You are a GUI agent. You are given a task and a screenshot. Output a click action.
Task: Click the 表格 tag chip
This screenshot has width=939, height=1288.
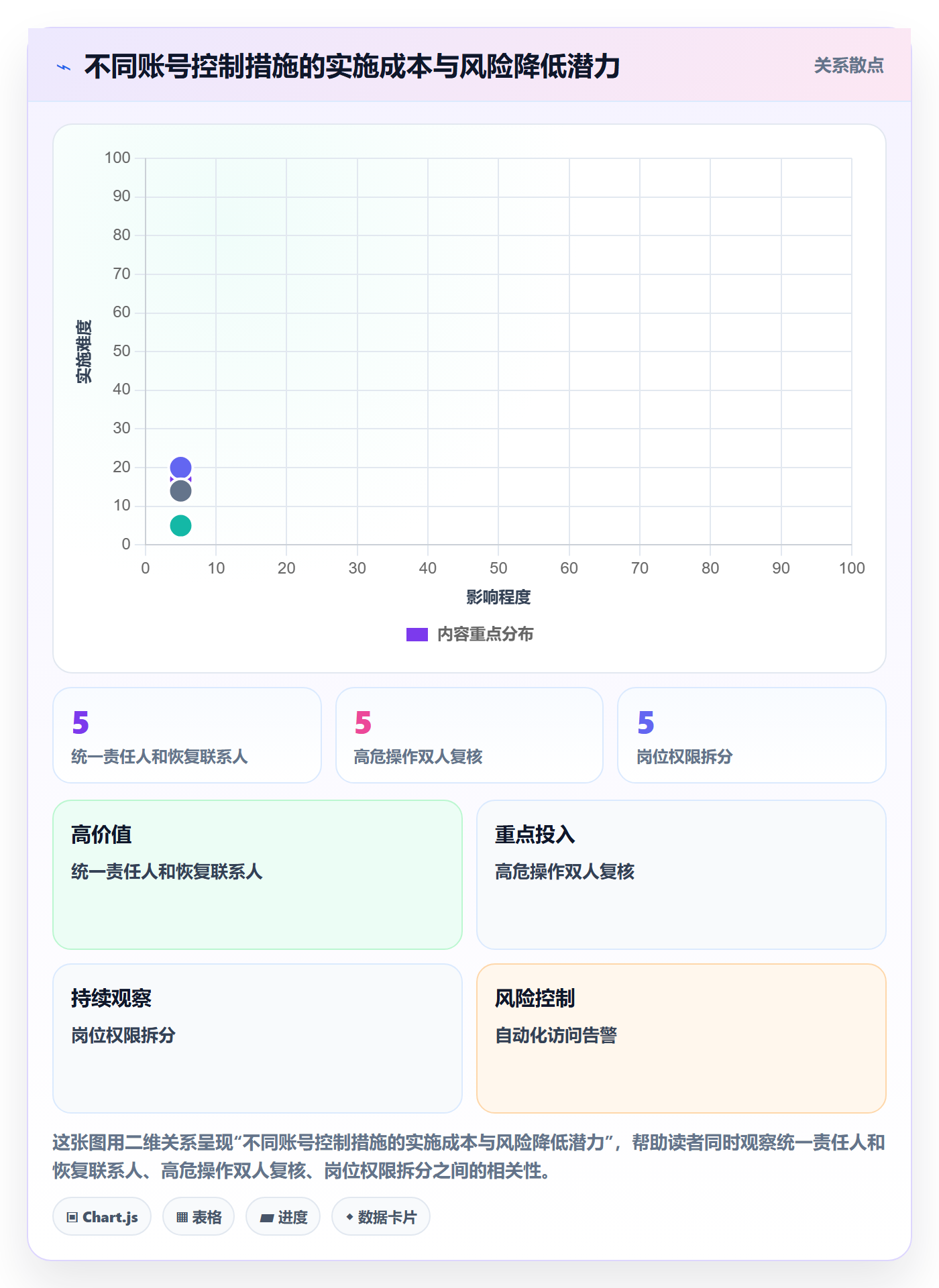click(x=199, y=1217)
